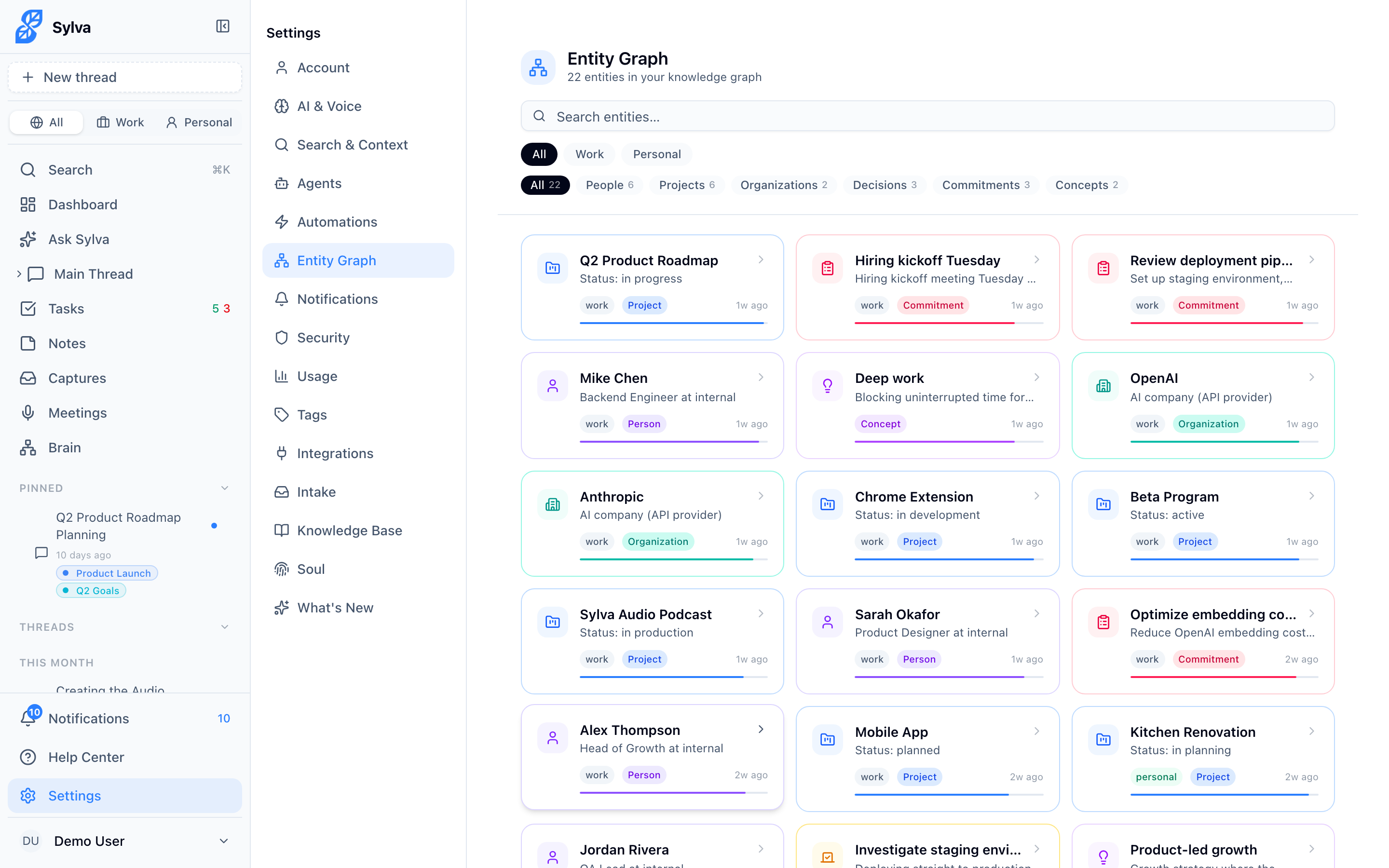Open Intake settings
1389x868 pixels.
[x=358, y=492]
